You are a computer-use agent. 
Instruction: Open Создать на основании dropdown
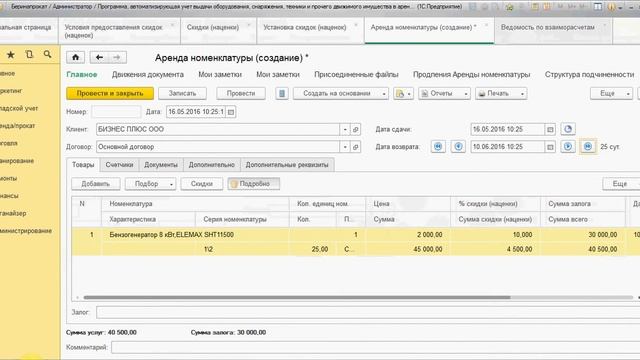pos(341,93)
